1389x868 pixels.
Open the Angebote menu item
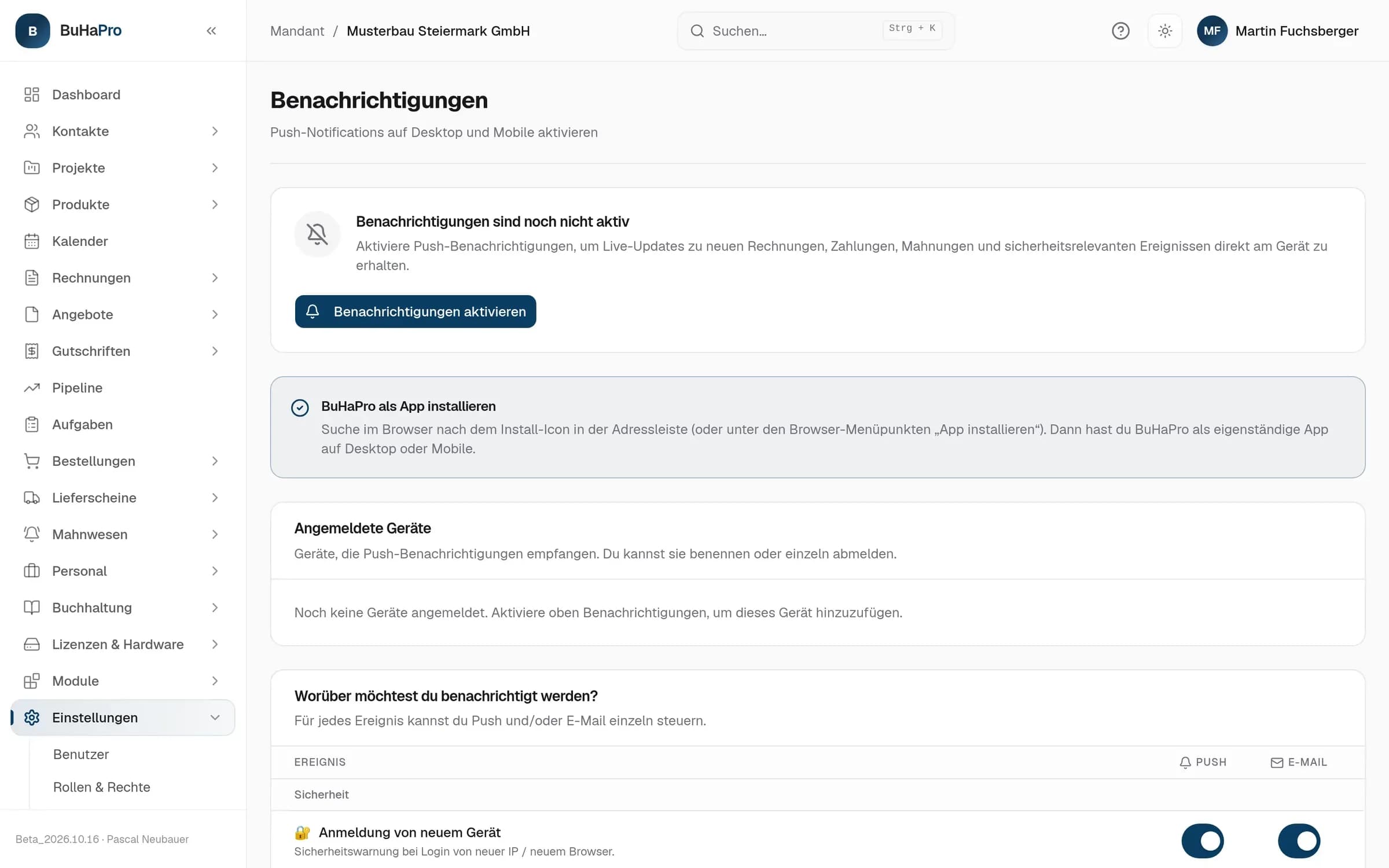[x=123, y=314]
